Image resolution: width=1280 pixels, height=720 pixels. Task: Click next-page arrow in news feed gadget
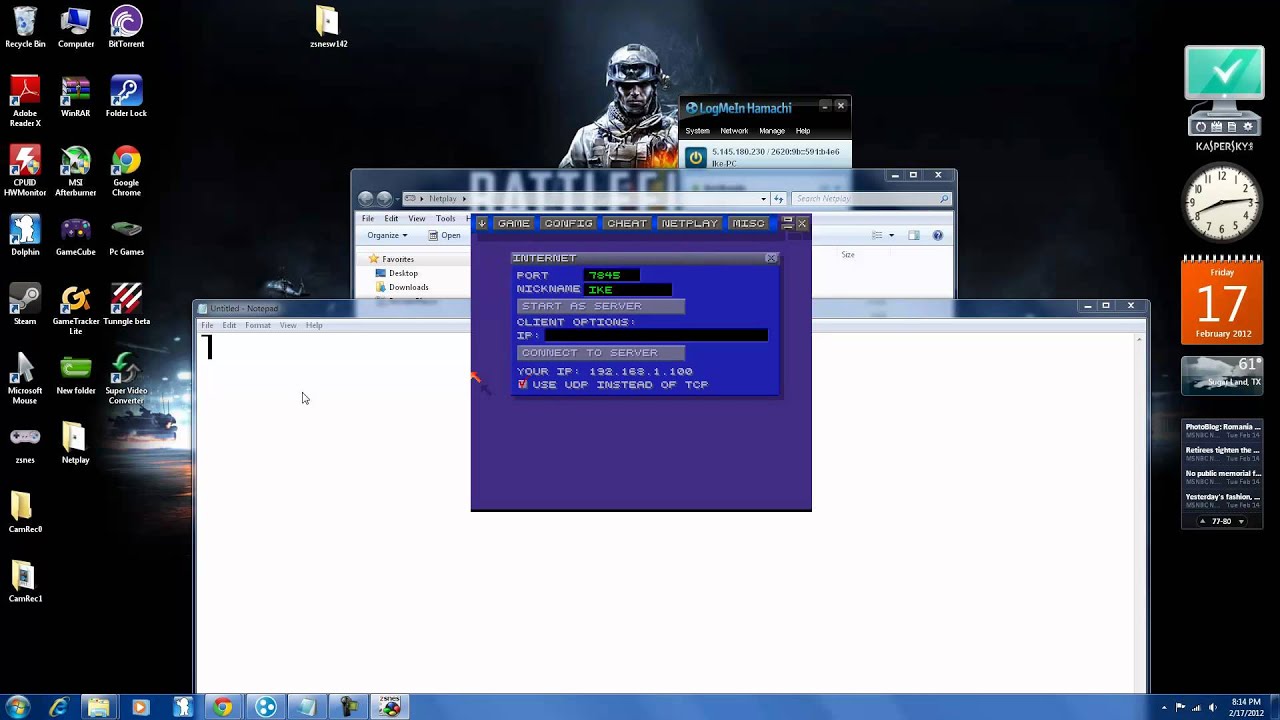[x=1241, y=521]
